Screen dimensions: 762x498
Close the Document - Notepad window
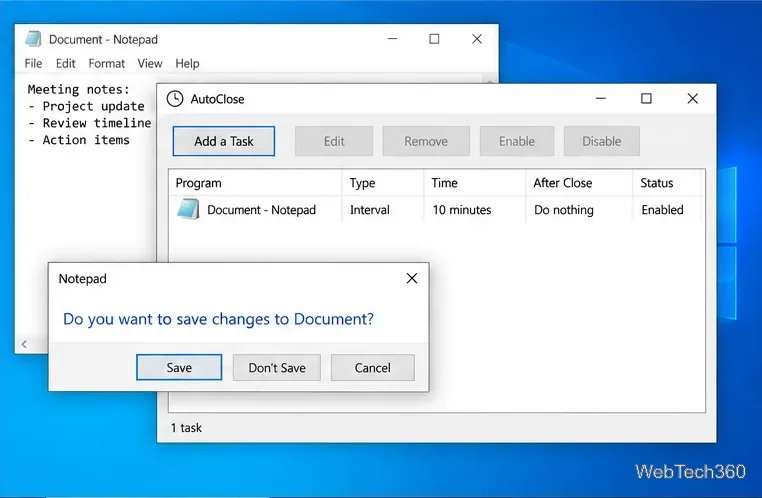477,39
